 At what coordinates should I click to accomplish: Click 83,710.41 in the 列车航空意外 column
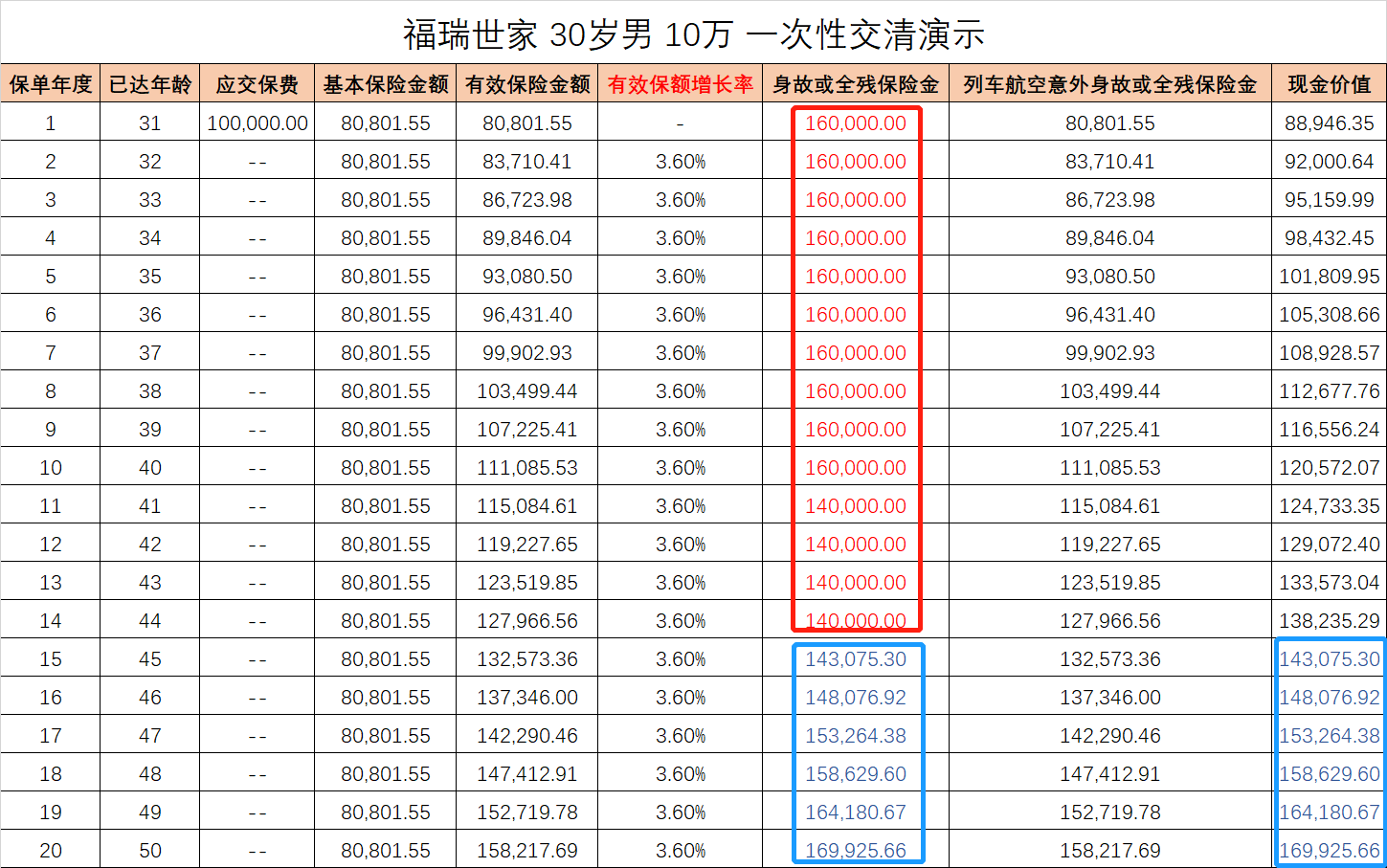point(1110,162)
